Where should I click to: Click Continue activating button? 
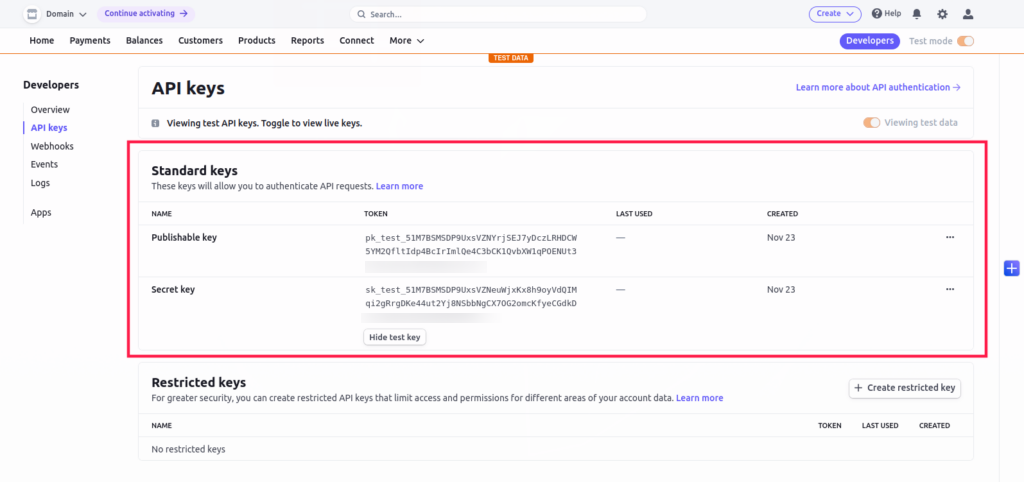(x=146, y=13)
